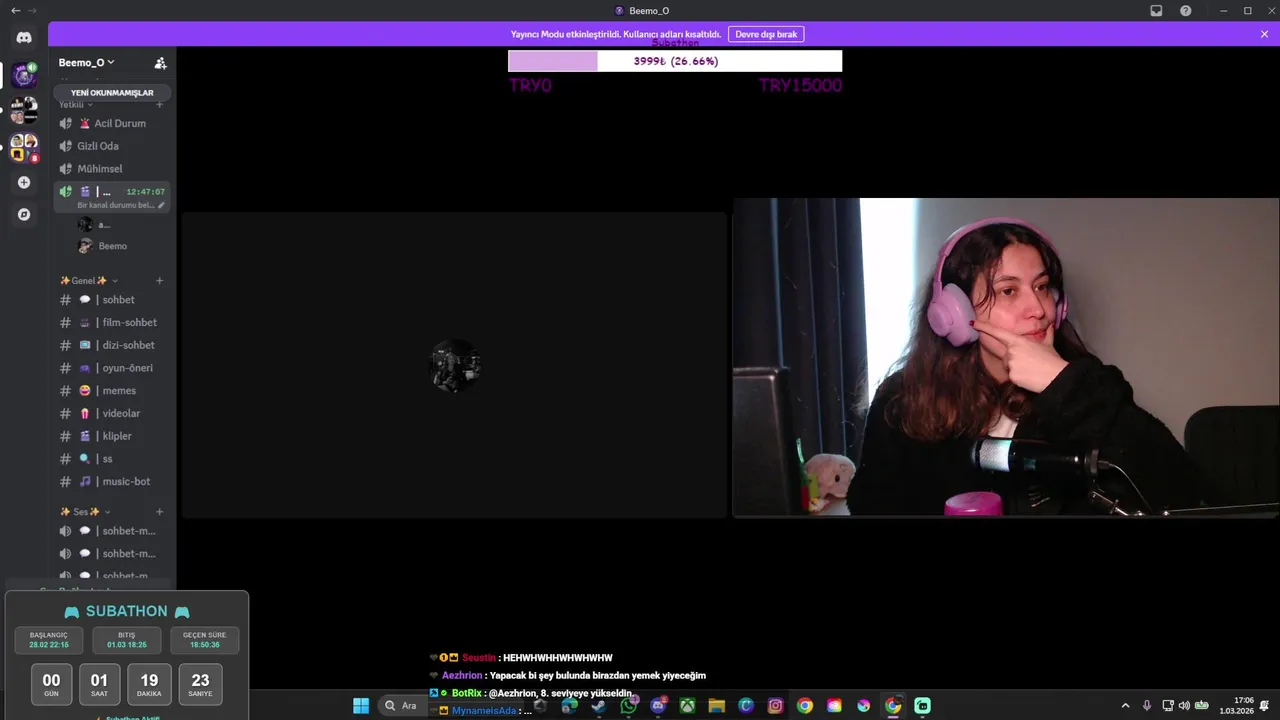Viewport: 1280px width, 720px height.
Task: Jump to new unreads via YENİ OKUNMAMIŞLAR
Action: pyautogui.click(x=112, y=92)
